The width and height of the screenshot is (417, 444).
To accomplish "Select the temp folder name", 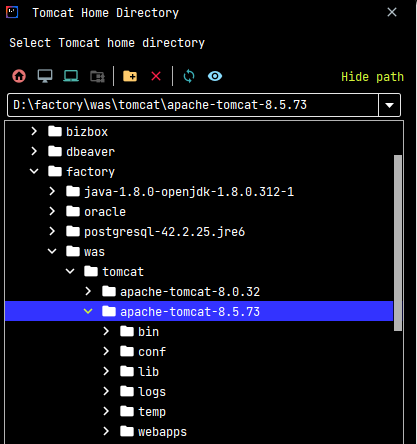I will pos(152,412).
